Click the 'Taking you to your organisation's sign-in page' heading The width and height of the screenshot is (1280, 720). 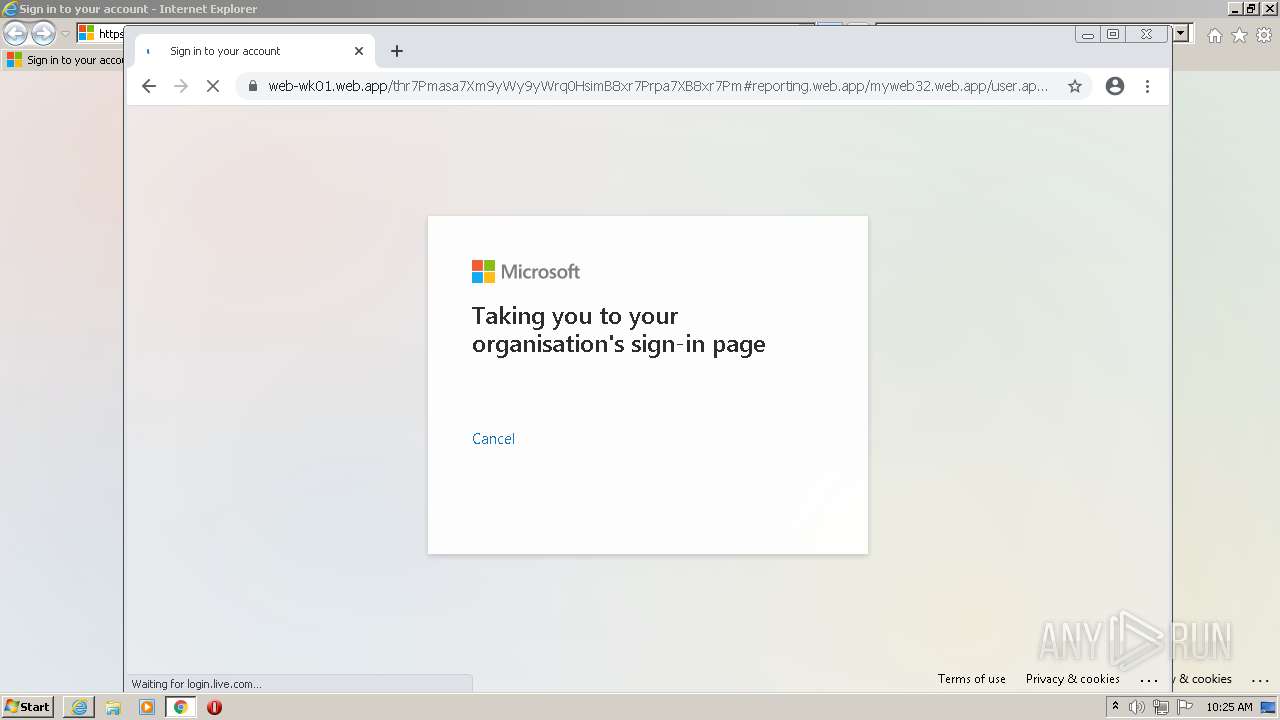tap(619, 330)
